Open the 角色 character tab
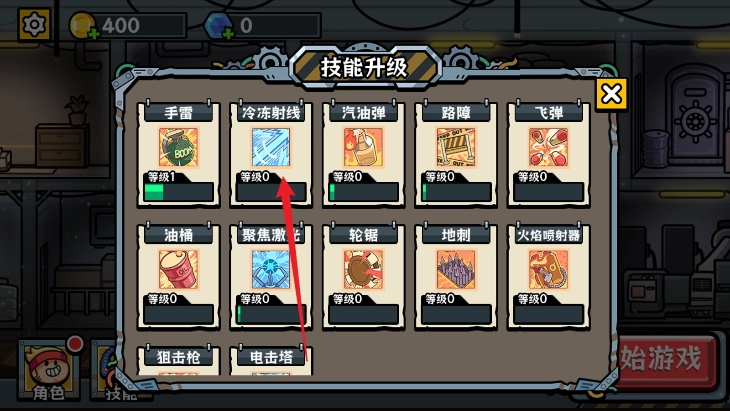 [x=48, y=370]
